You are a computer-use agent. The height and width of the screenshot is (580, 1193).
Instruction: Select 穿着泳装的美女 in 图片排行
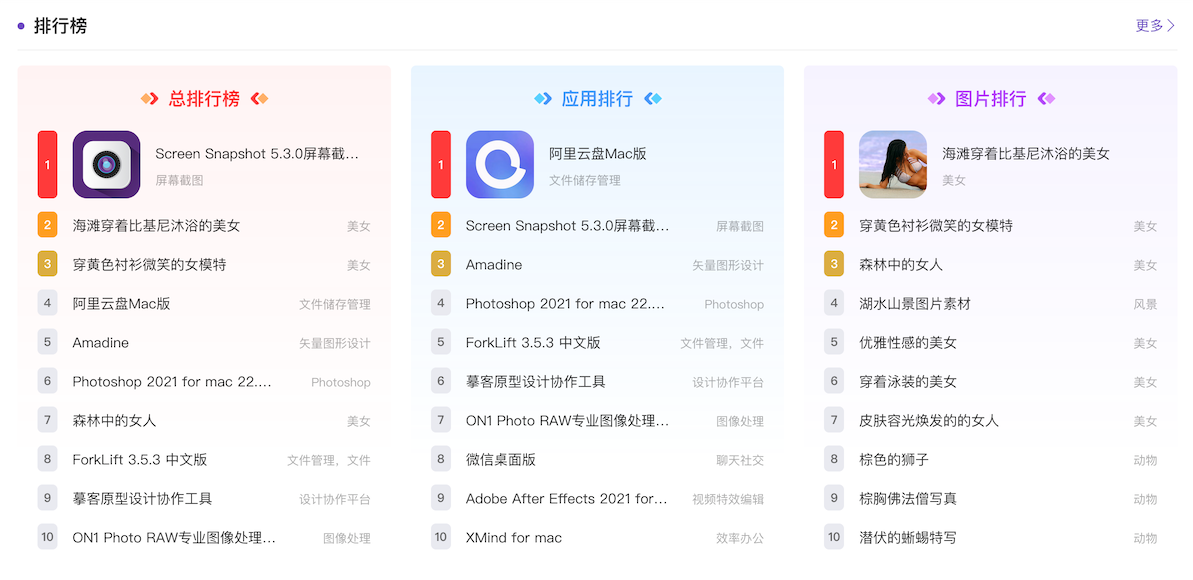pyautogui.click(x=908, y=382)
